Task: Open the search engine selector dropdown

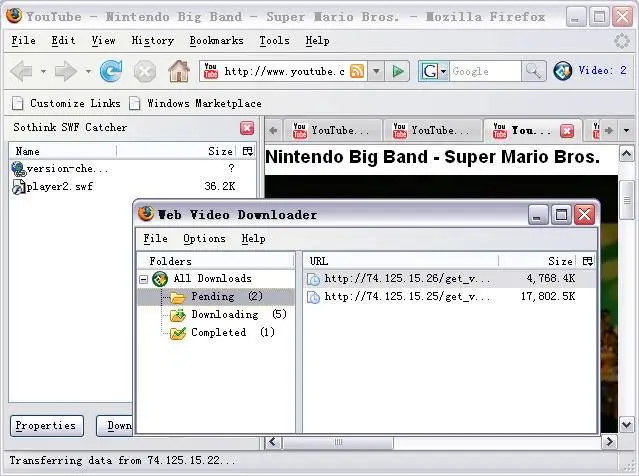Action: pyautogui.click(x=443, y=71)
